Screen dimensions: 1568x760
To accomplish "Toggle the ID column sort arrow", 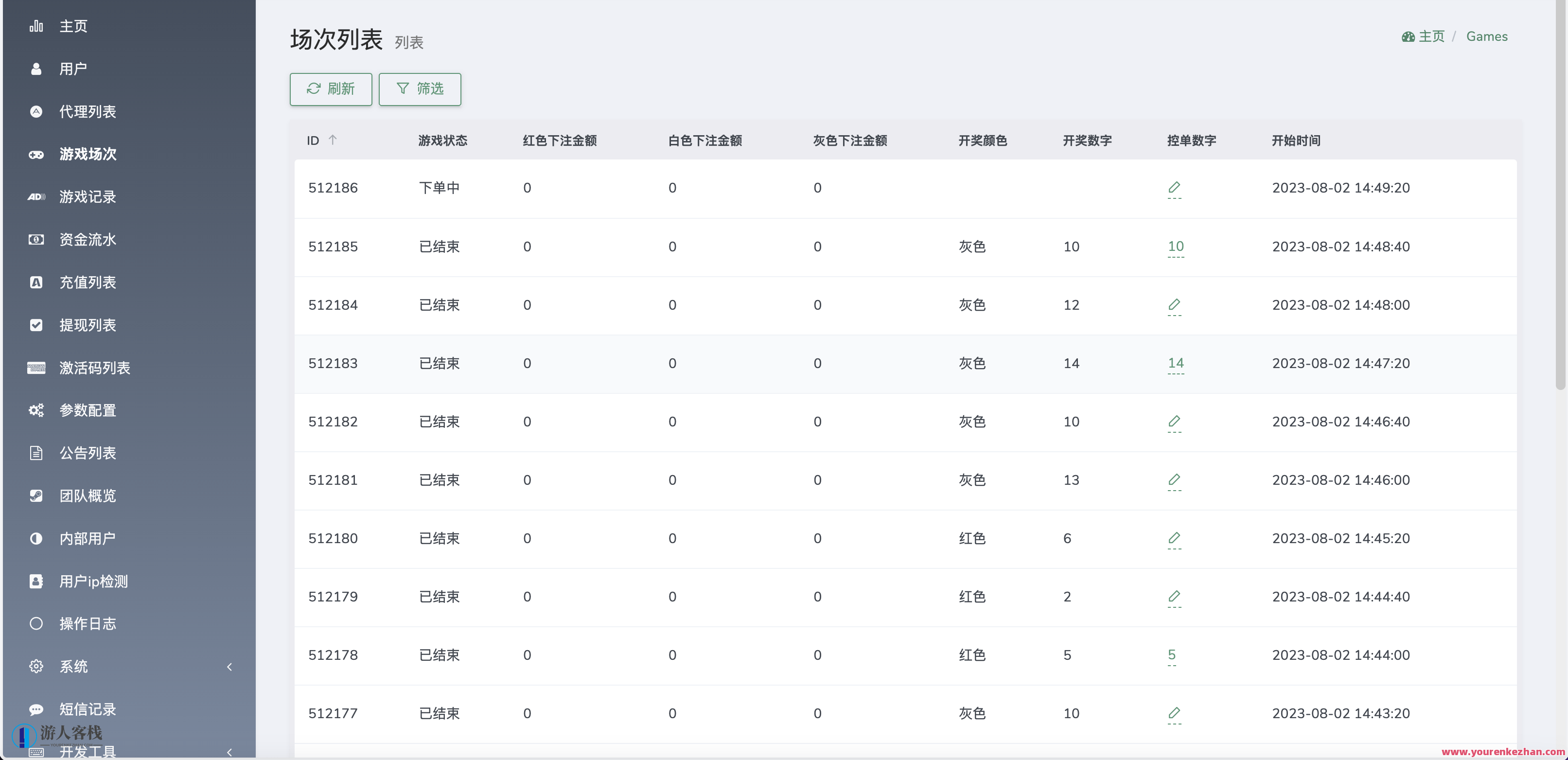I will tap(334, 140).
